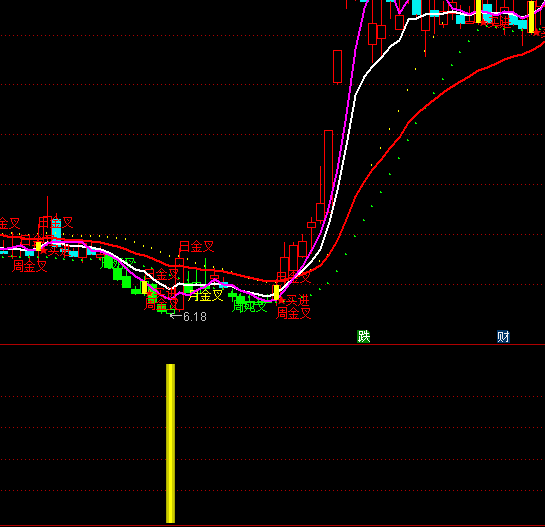Click the yellow candle marker left of 6.18 low
This screenshot has width=545, height=527.
click(x=144, y=287)
